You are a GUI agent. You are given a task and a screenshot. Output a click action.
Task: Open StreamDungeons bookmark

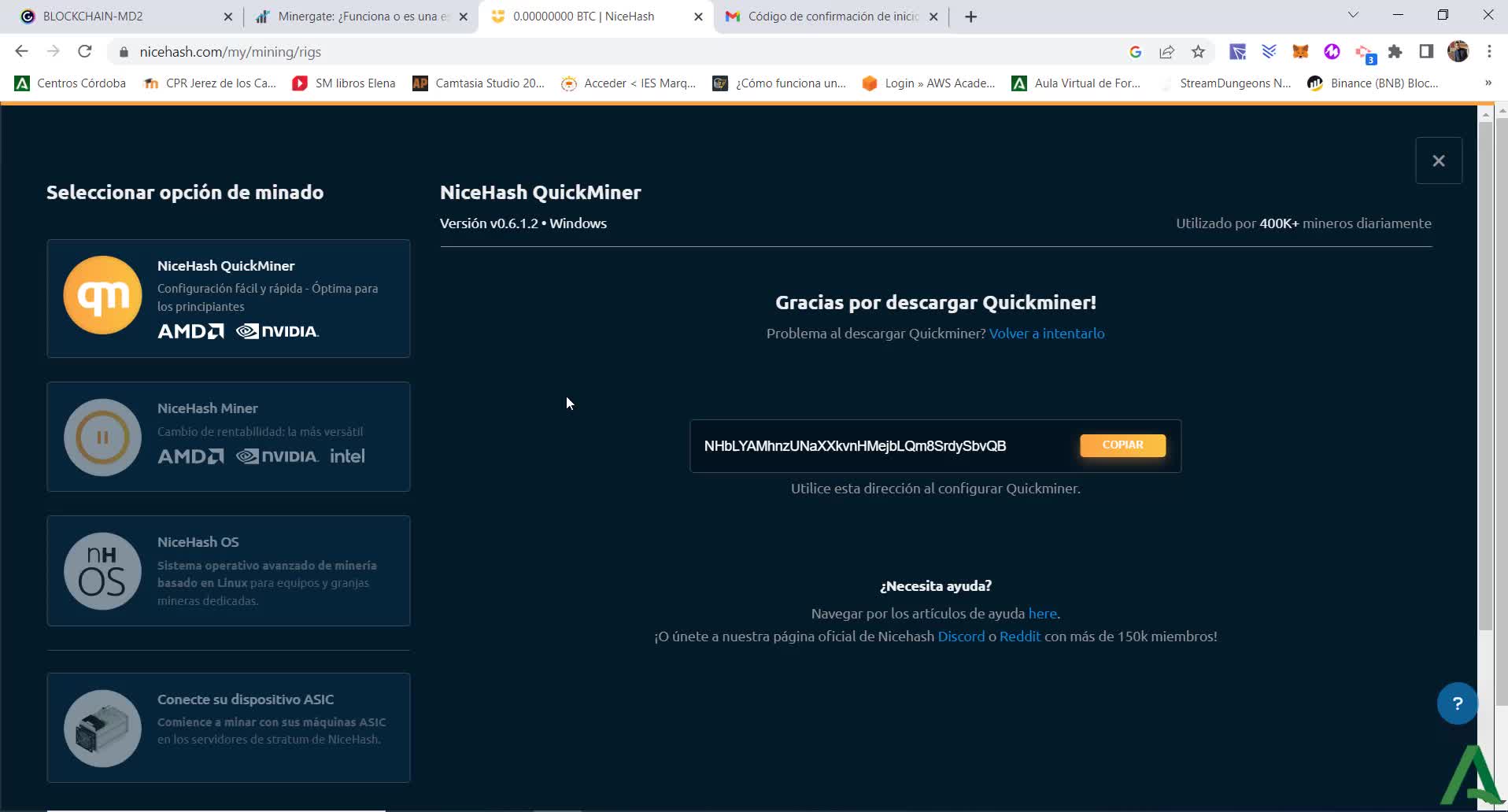[1225, 83]
